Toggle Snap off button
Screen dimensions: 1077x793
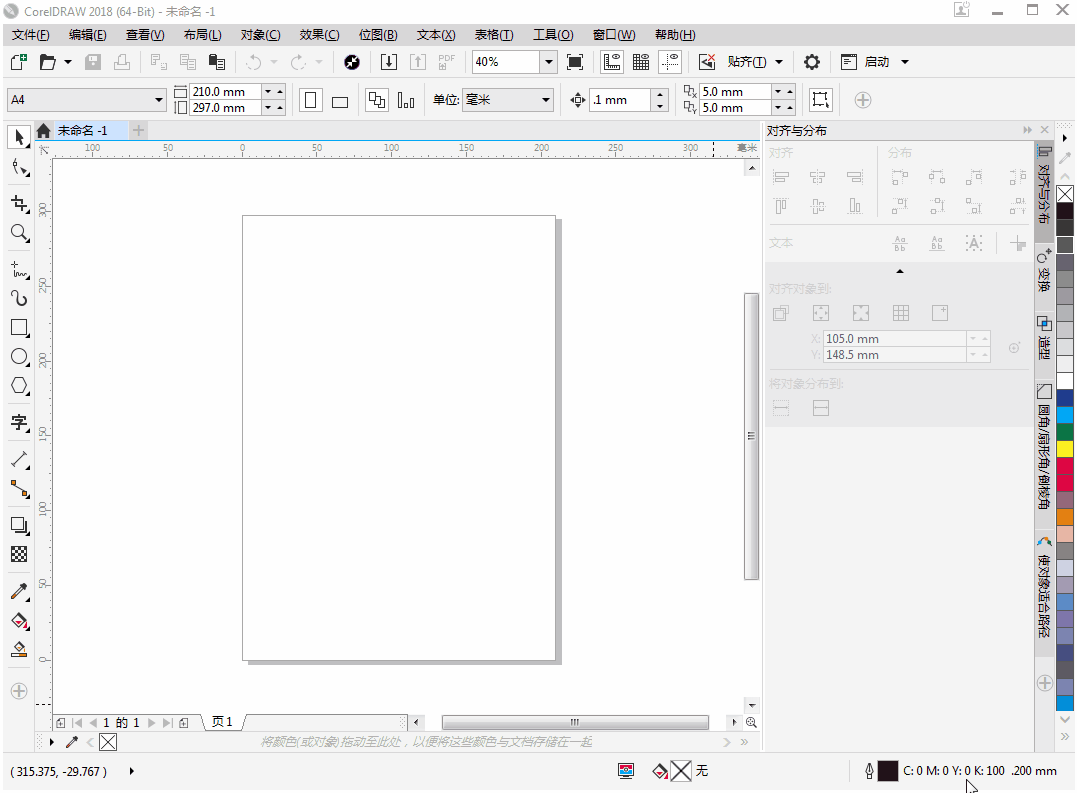pyautogui.click(x=707, y=62)
